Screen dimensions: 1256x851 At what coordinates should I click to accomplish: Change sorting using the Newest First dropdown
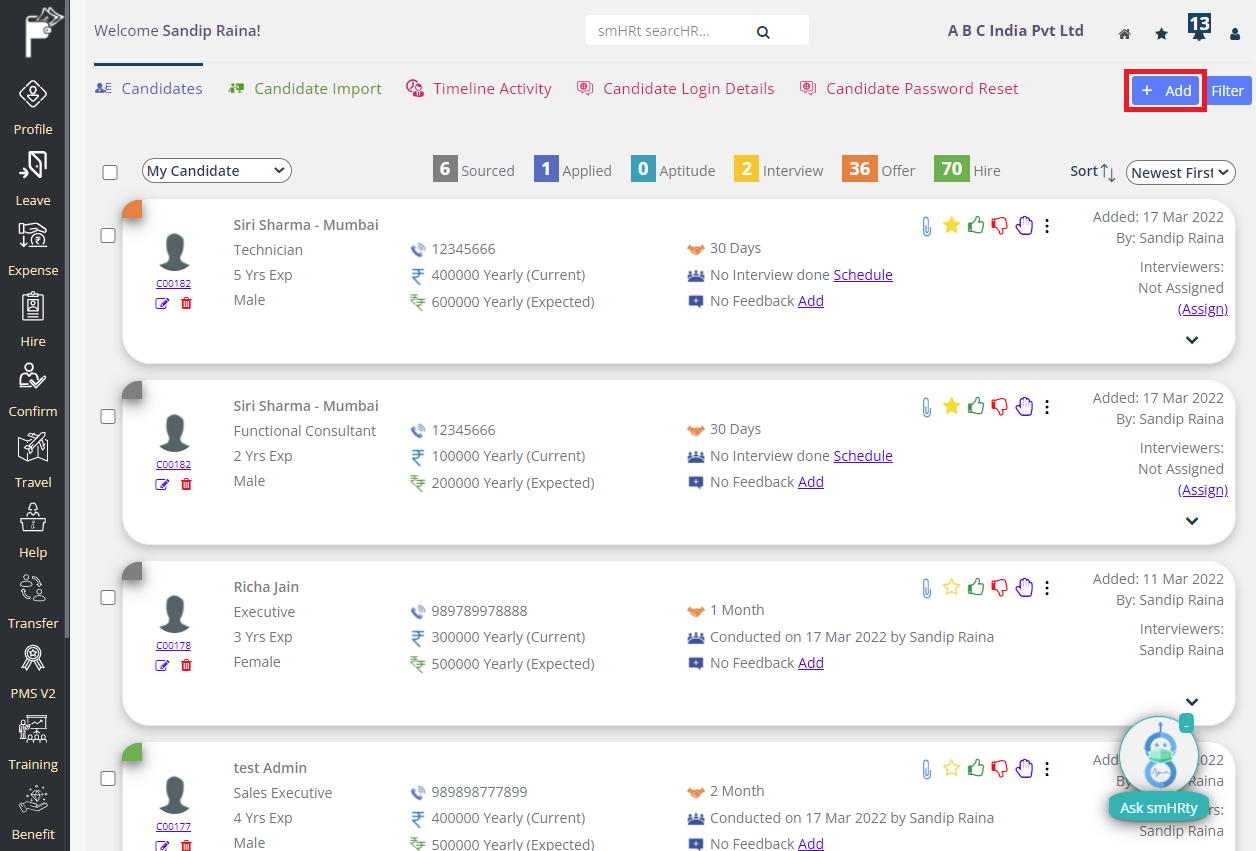(x=1180, y=172)
